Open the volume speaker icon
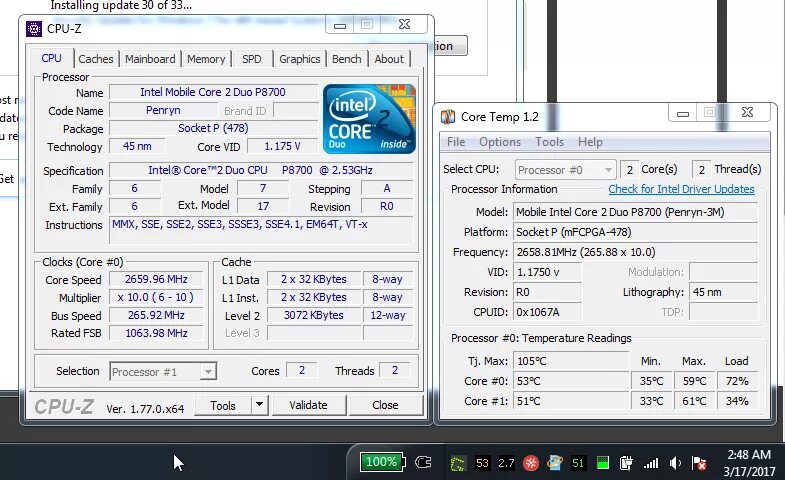This screenshot has width=785, height=480. coord(675,463)
